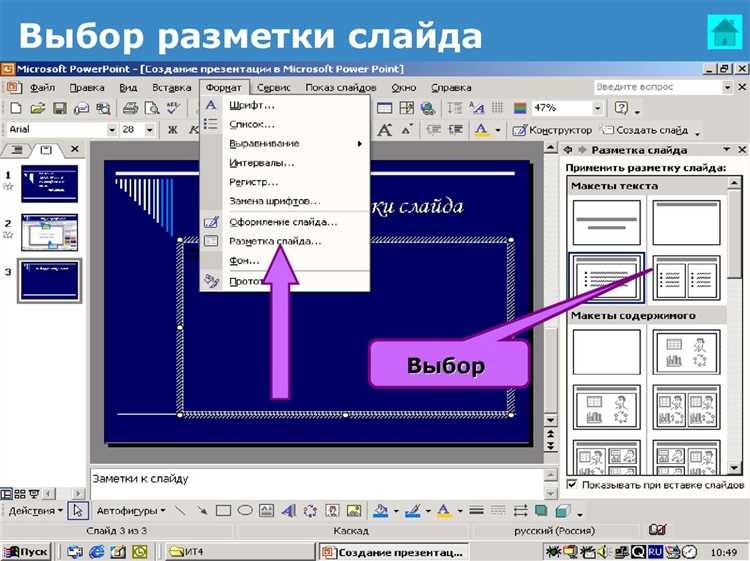Open the font size 28 dropdown

point(149,130)
